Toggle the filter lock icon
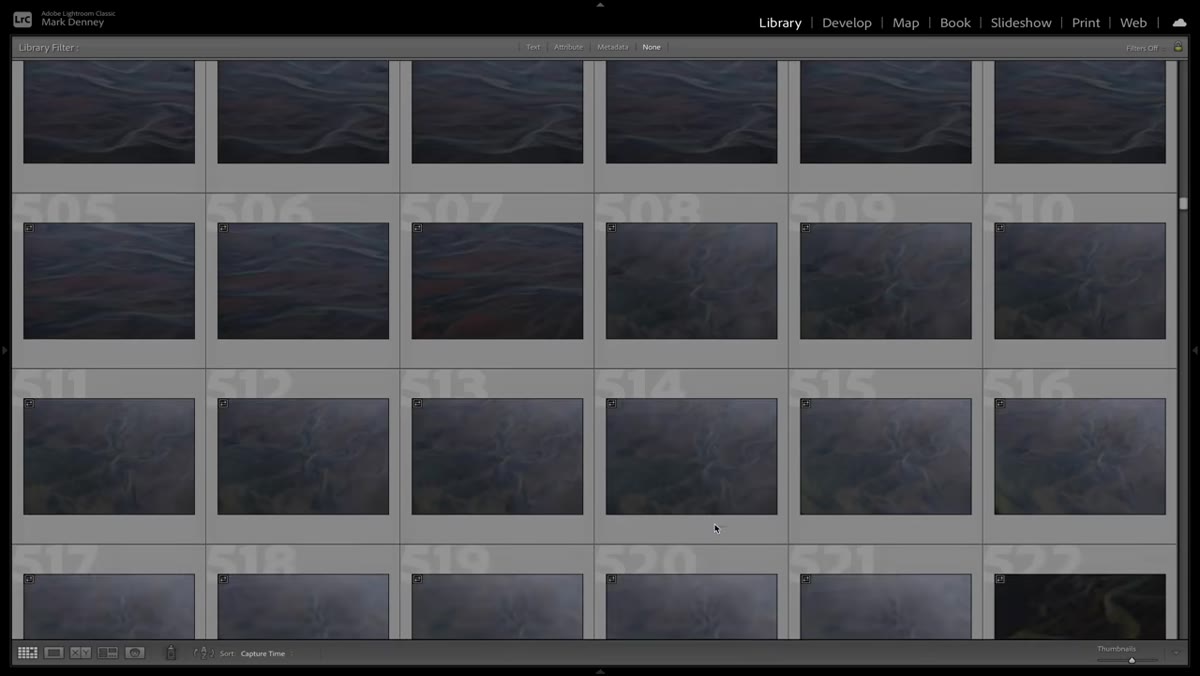 [1178, 47]
